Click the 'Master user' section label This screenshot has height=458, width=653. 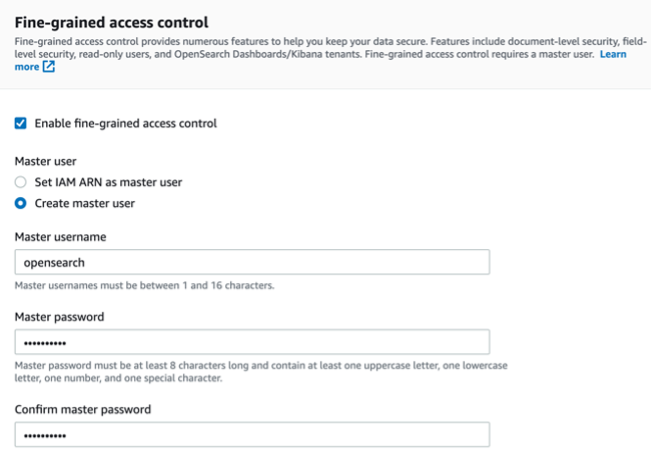pyautogui.click(x=45, y=160)
